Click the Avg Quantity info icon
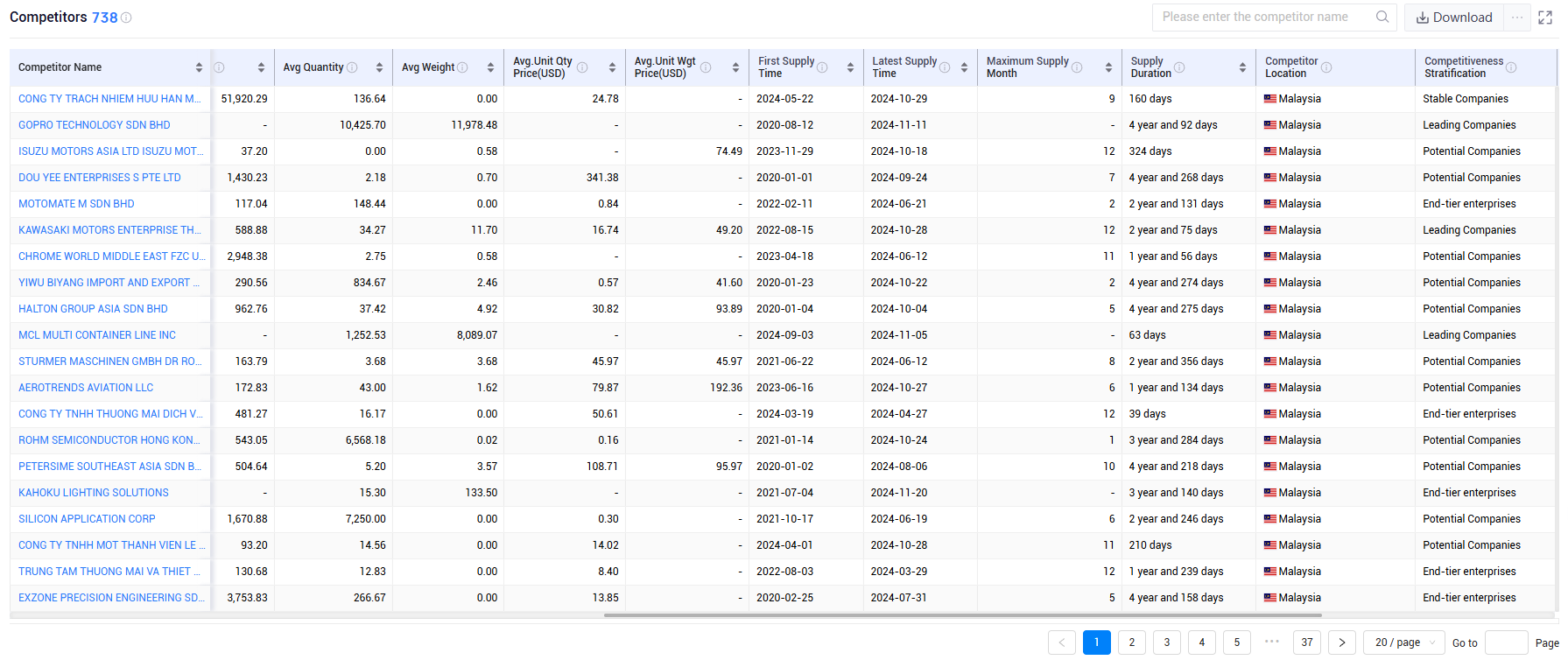Image resolution: width=1568 pixels, height=667 pixels. coord(352,67)
